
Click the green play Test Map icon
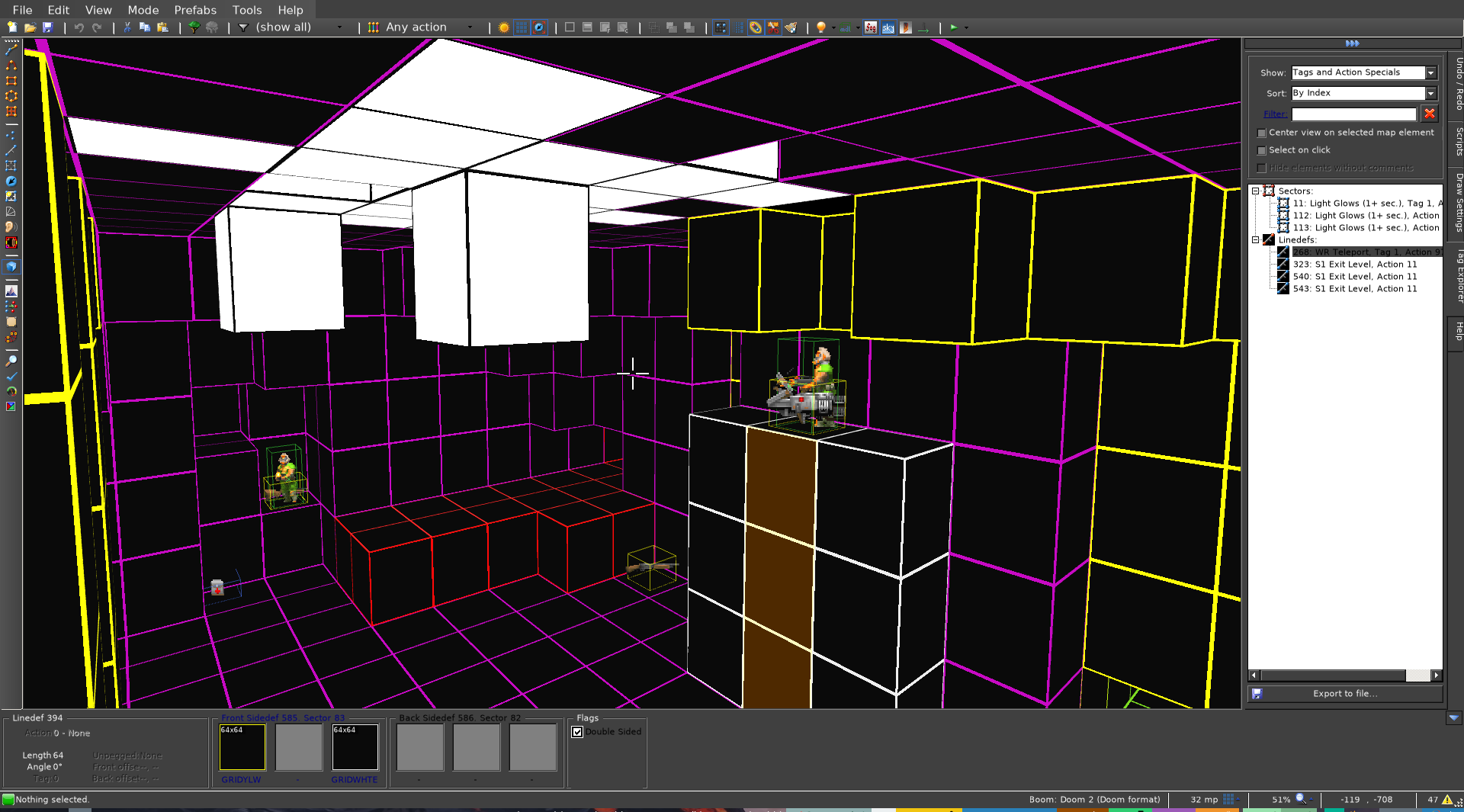954,27
